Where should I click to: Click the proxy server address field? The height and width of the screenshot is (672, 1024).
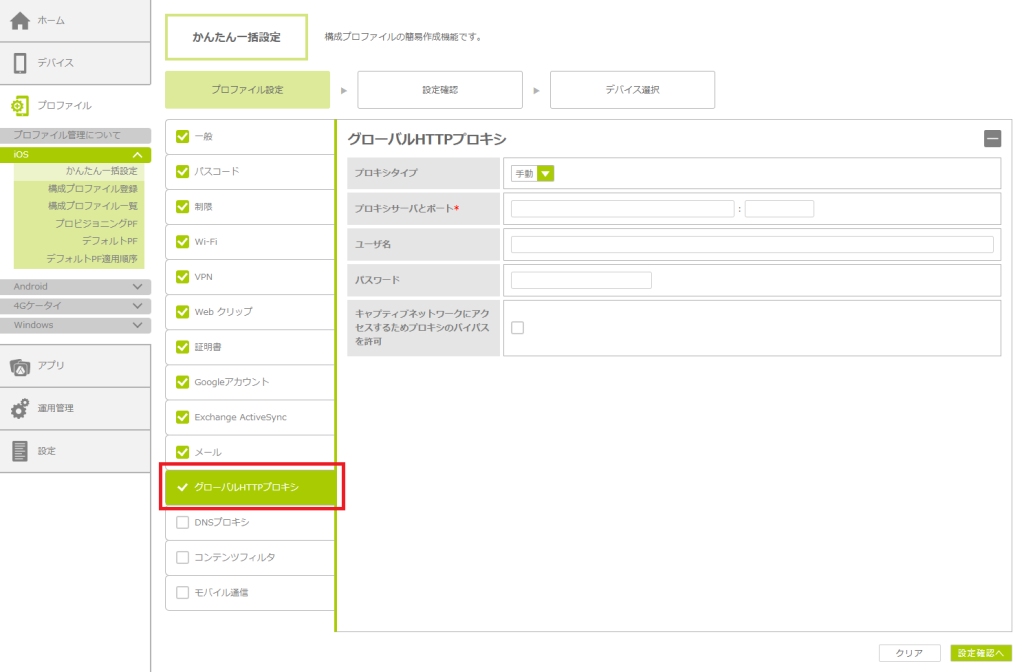[x=622, y=209]
